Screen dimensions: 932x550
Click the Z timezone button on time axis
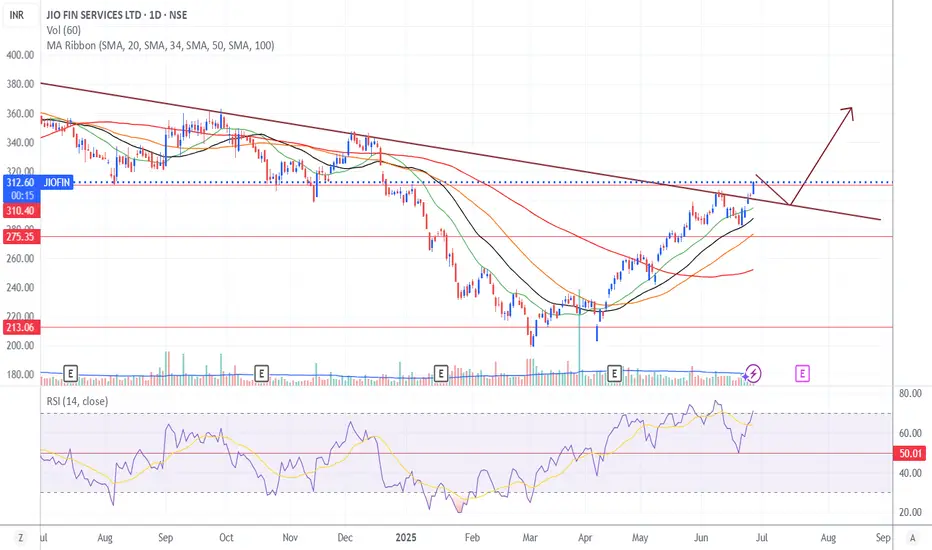coord(21,538)
